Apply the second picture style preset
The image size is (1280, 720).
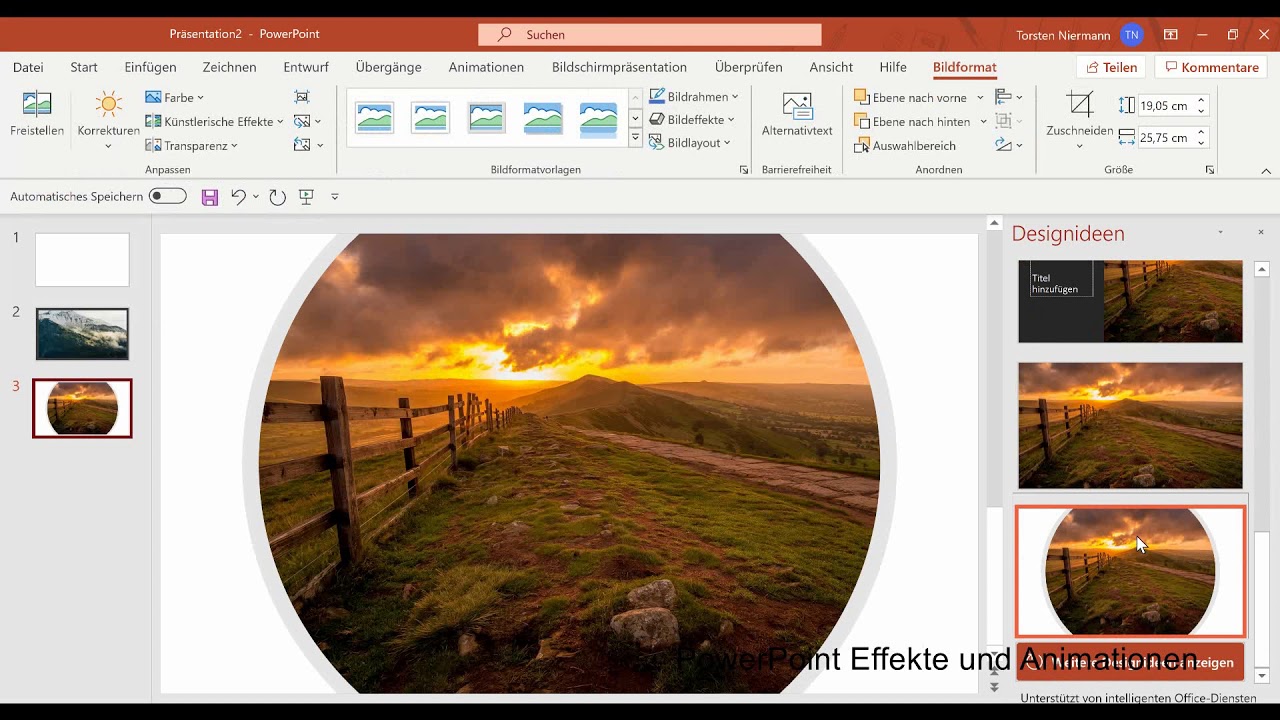pos(431,118)
